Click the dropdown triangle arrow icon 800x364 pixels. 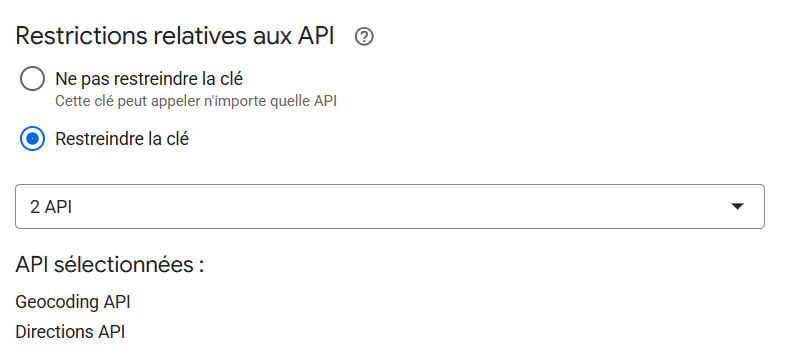pos(737,206)
